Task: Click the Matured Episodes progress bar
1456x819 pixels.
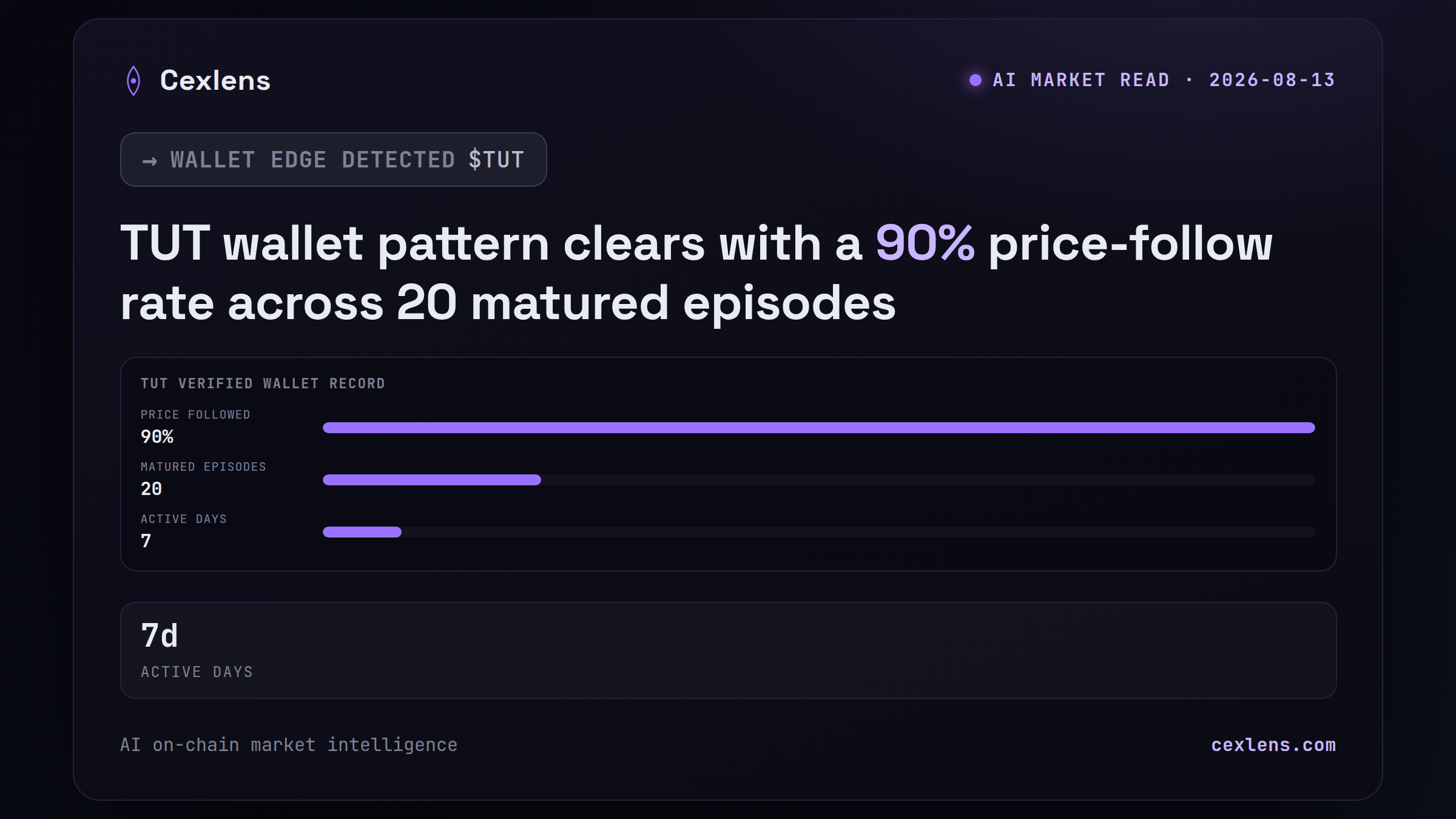Action: (819, 480)
